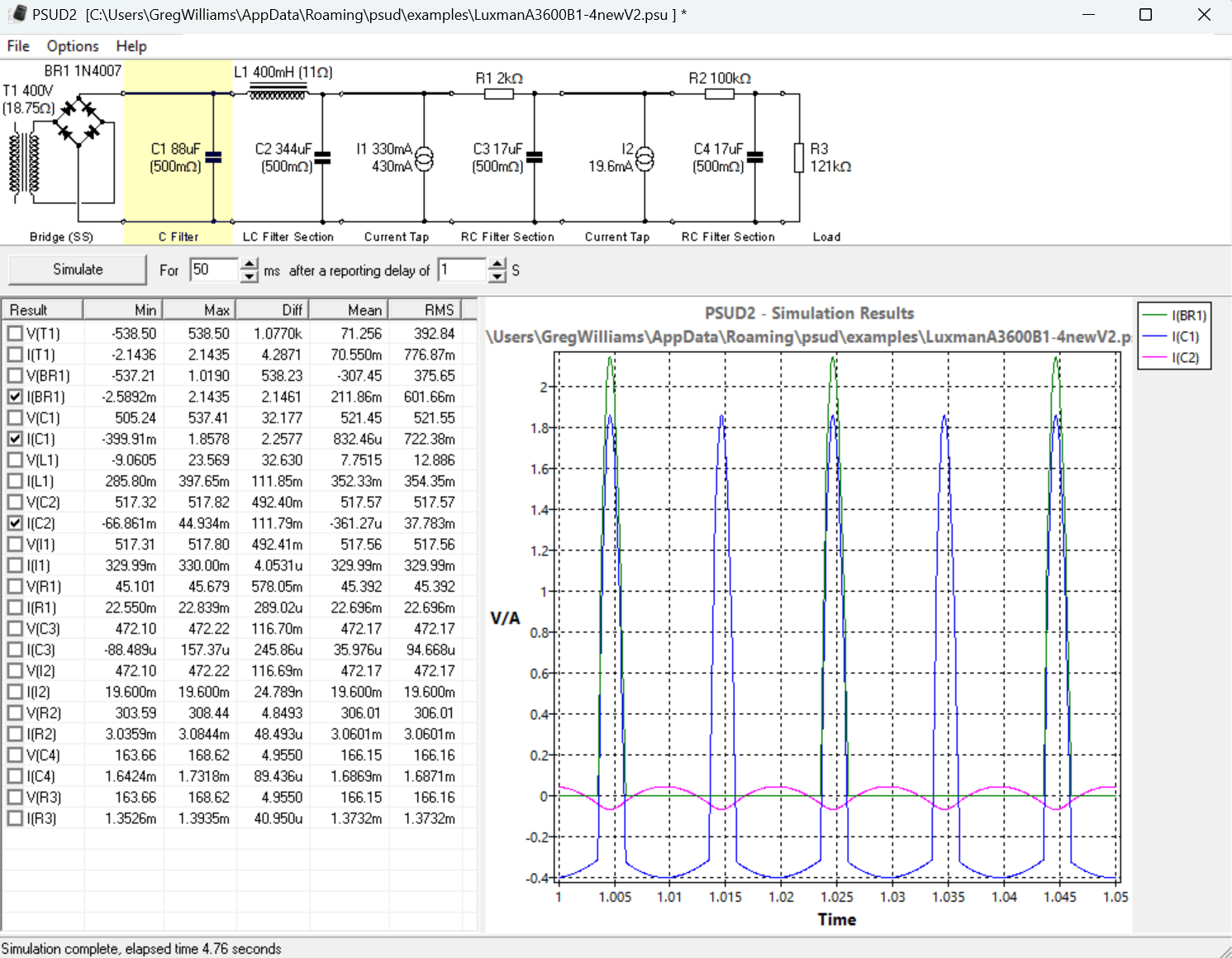Click the LC Filter Section label
The width and height of the screenshot is (1232, 958).
pos(288,236)
